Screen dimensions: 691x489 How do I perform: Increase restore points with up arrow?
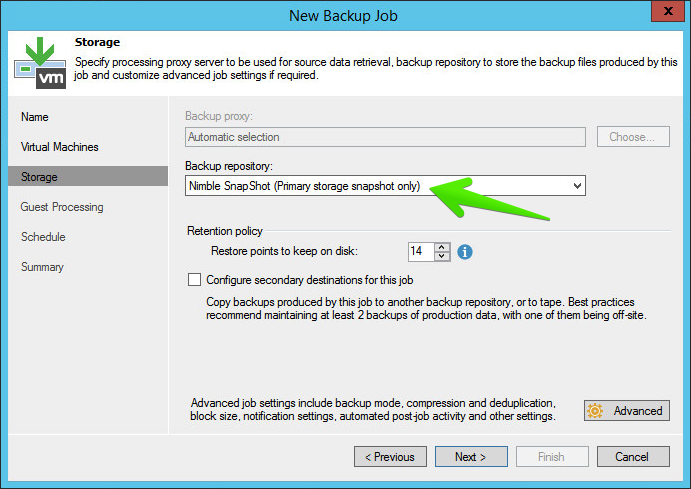pyautogui.click(x=442, y=247)
